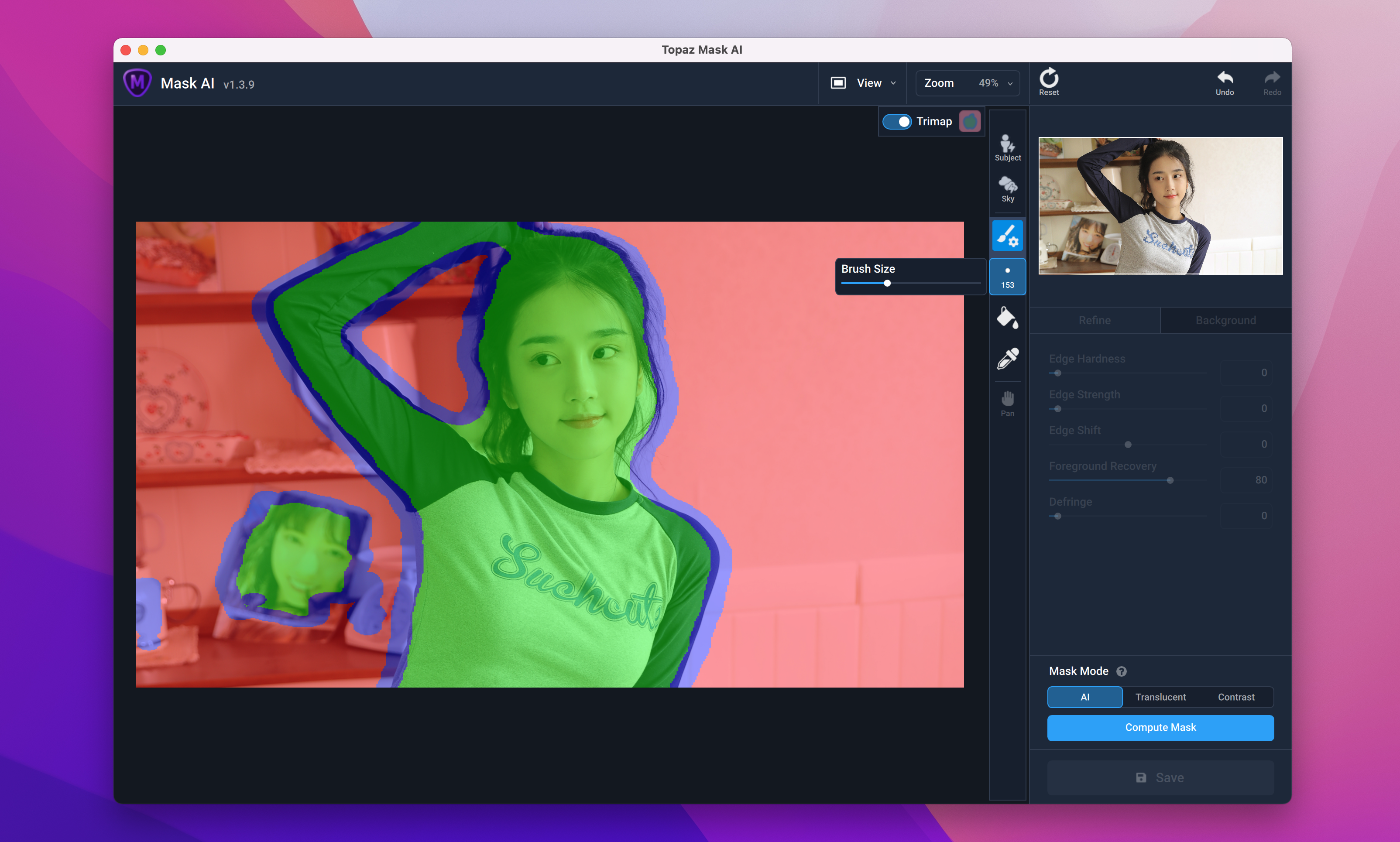
Task: Select the Sky detection tool
Action: [1007, 189]
